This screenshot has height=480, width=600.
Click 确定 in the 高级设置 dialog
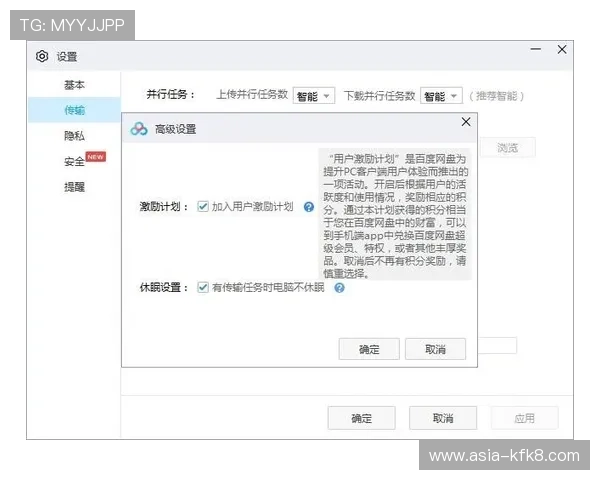[x=369, y=349]
